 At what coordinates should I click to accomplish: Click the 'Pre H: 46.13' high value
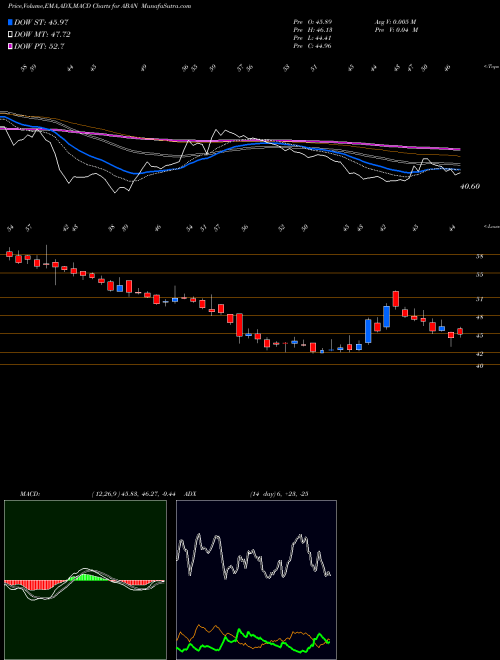[313, 30]
